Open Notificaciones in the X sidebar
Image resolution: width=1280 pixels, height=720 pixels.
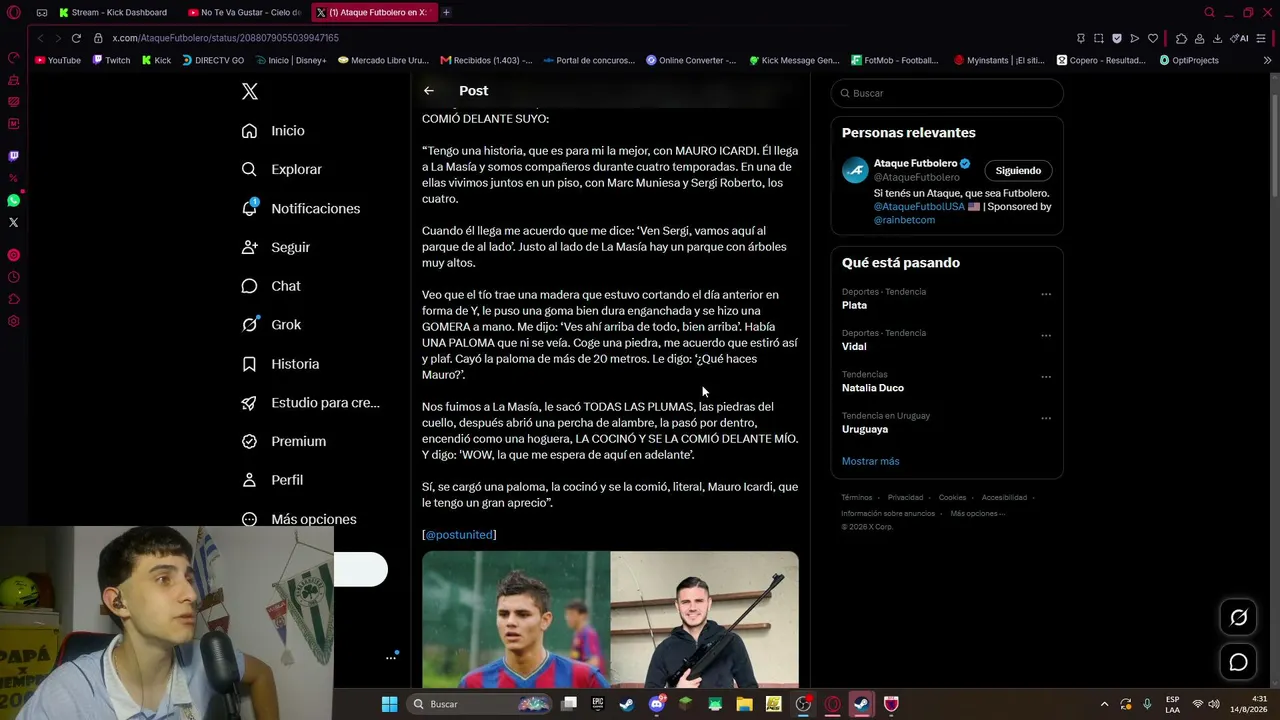[x=300, y=208]
